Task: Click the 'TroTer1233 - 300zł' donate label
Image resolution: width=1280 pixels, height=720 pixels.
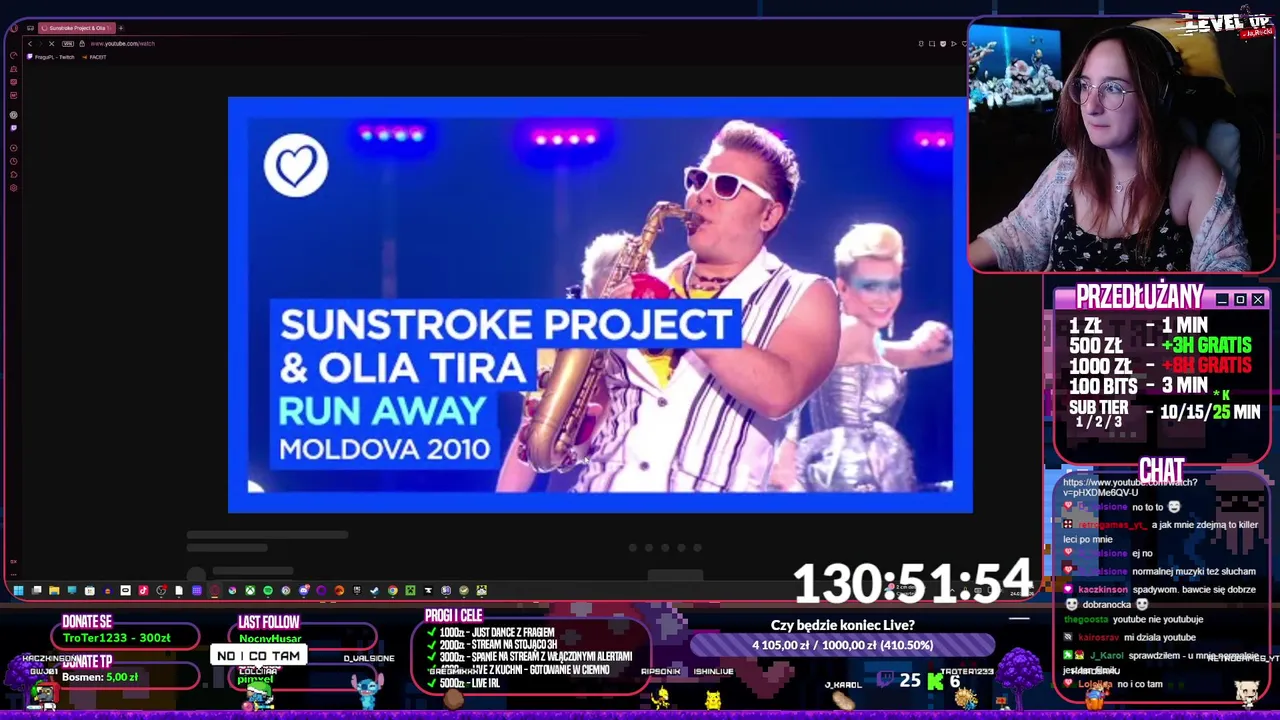Action: point(117,637)
